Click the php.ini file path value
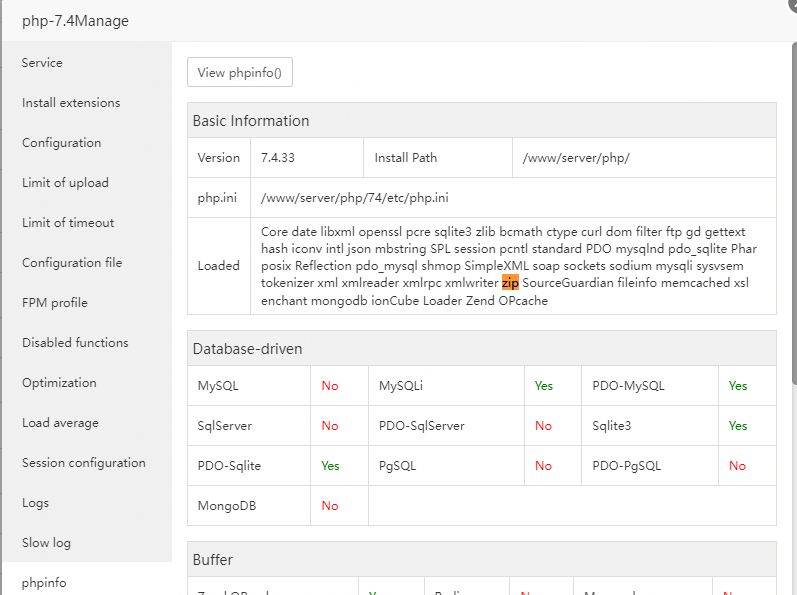This screenshot has height=595, width=797. (x=355, y=198)
